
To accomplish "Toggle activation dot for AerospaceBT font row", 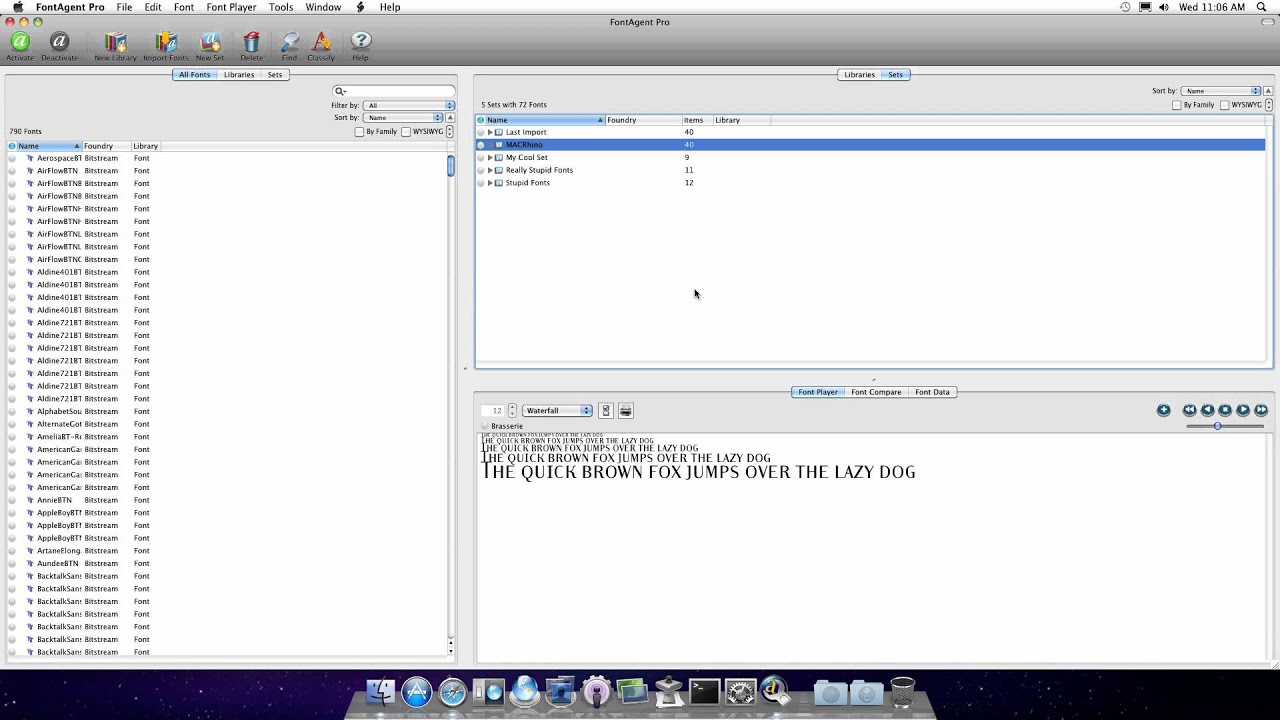I will pos(12,158).
